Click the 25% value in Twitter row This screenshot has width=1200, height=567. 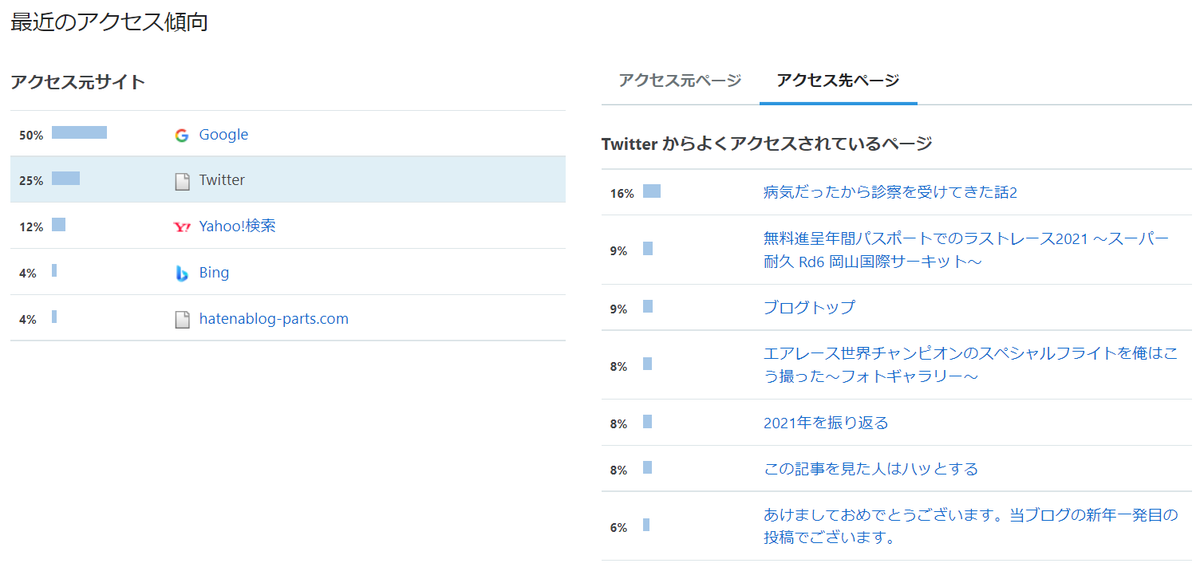[31, 181]
